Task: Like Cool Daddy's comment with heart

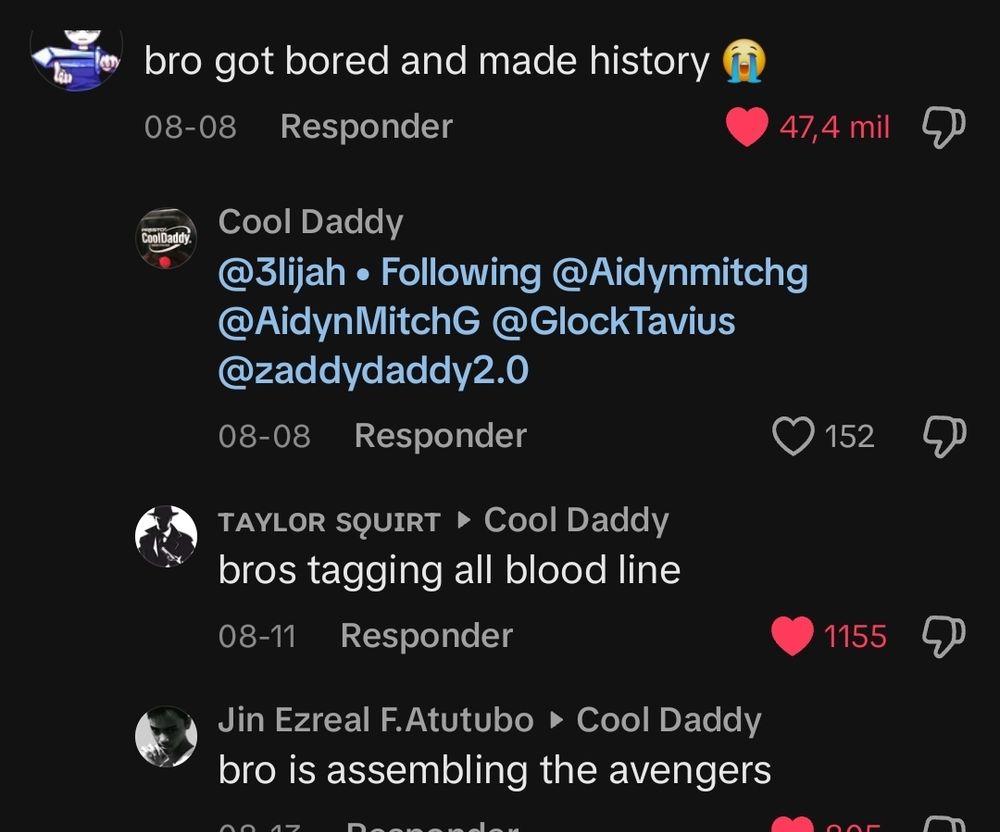Action: [794, 436]
